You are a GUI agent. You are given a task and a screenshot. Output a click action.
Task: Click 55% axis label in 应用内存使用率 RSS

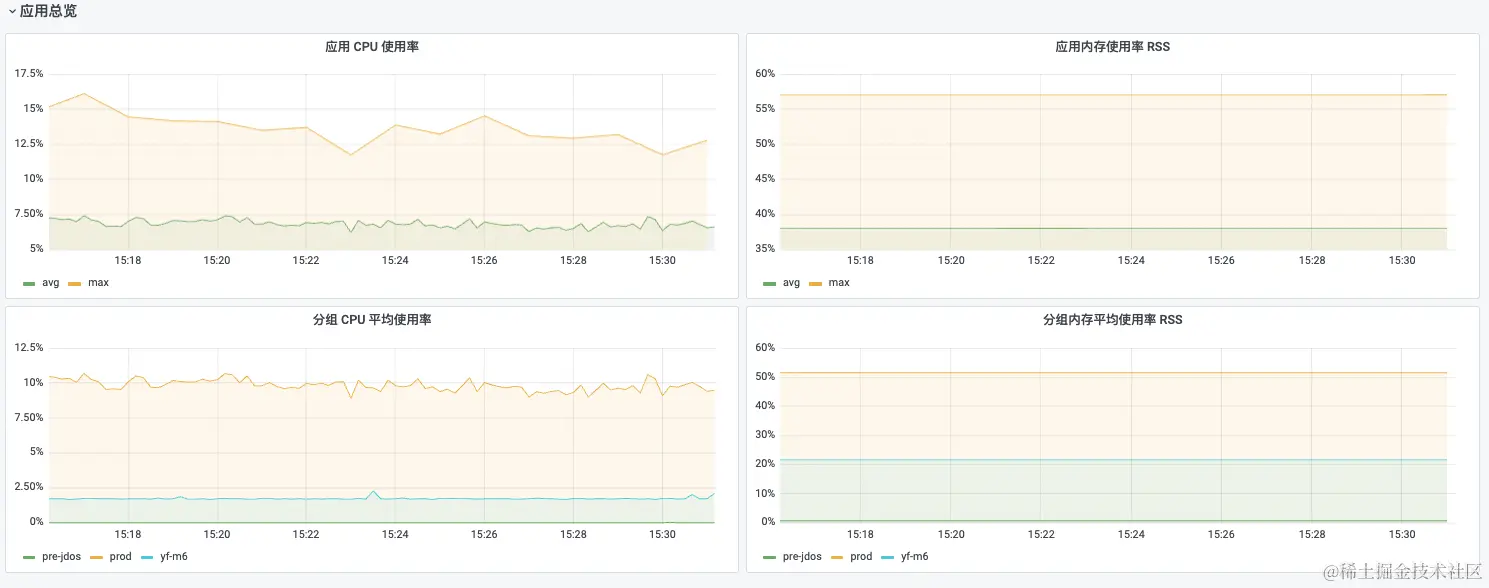[x=765, y=109]
